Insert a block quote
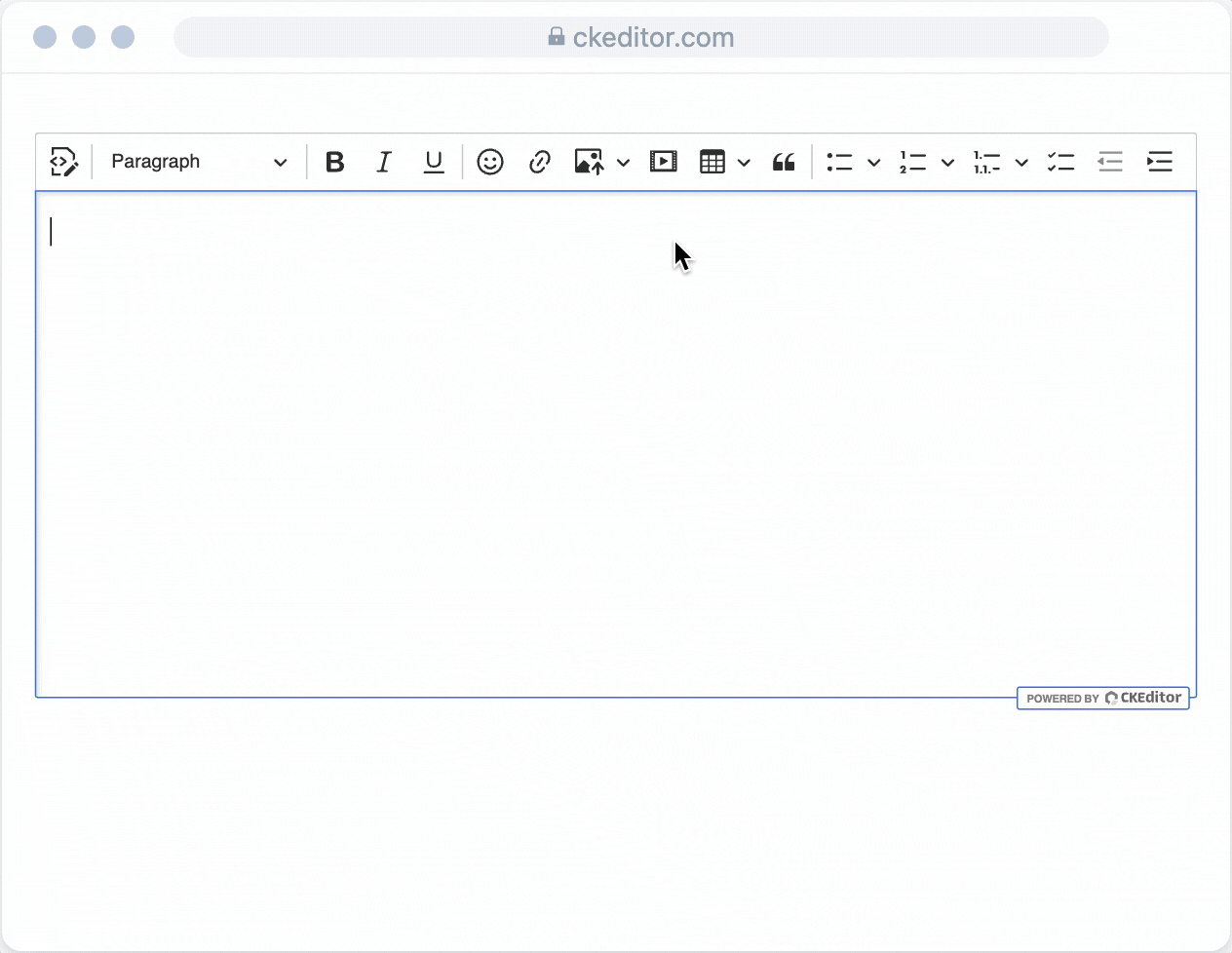 [x=784, y=162]
